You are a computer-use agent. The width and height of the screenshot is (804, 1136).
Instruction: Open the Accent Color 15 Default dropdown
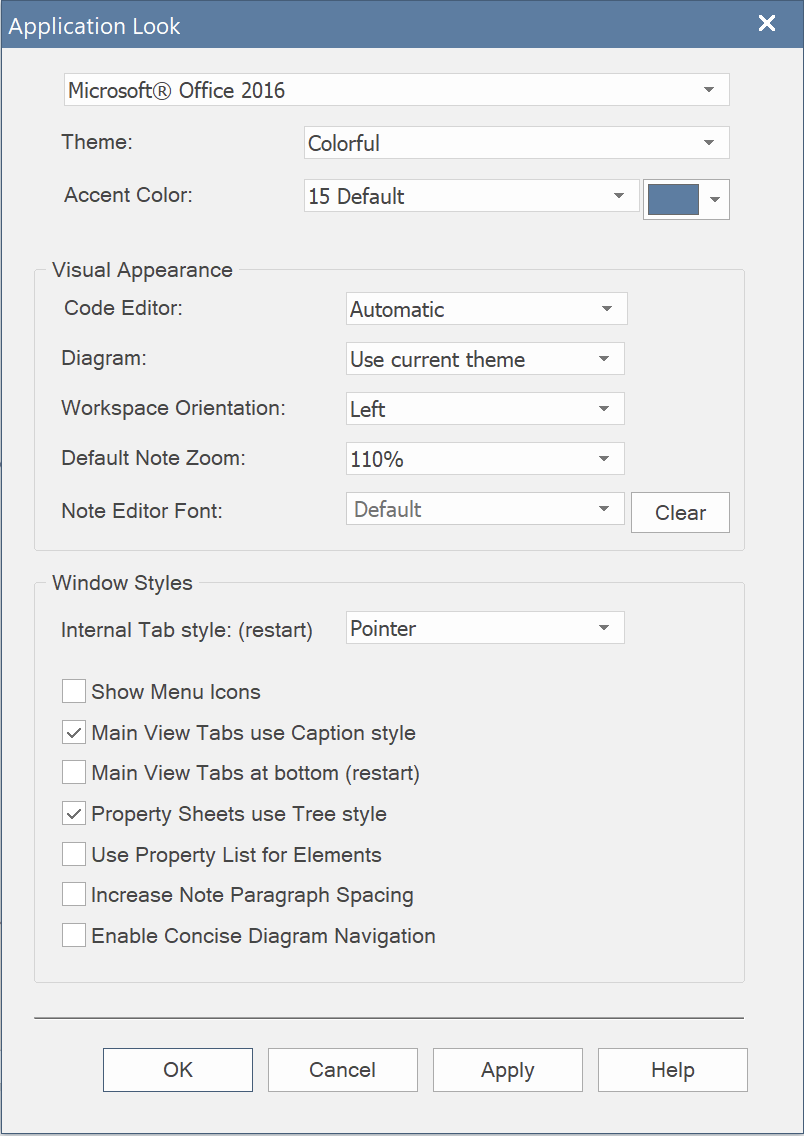[x=470, y=196]
